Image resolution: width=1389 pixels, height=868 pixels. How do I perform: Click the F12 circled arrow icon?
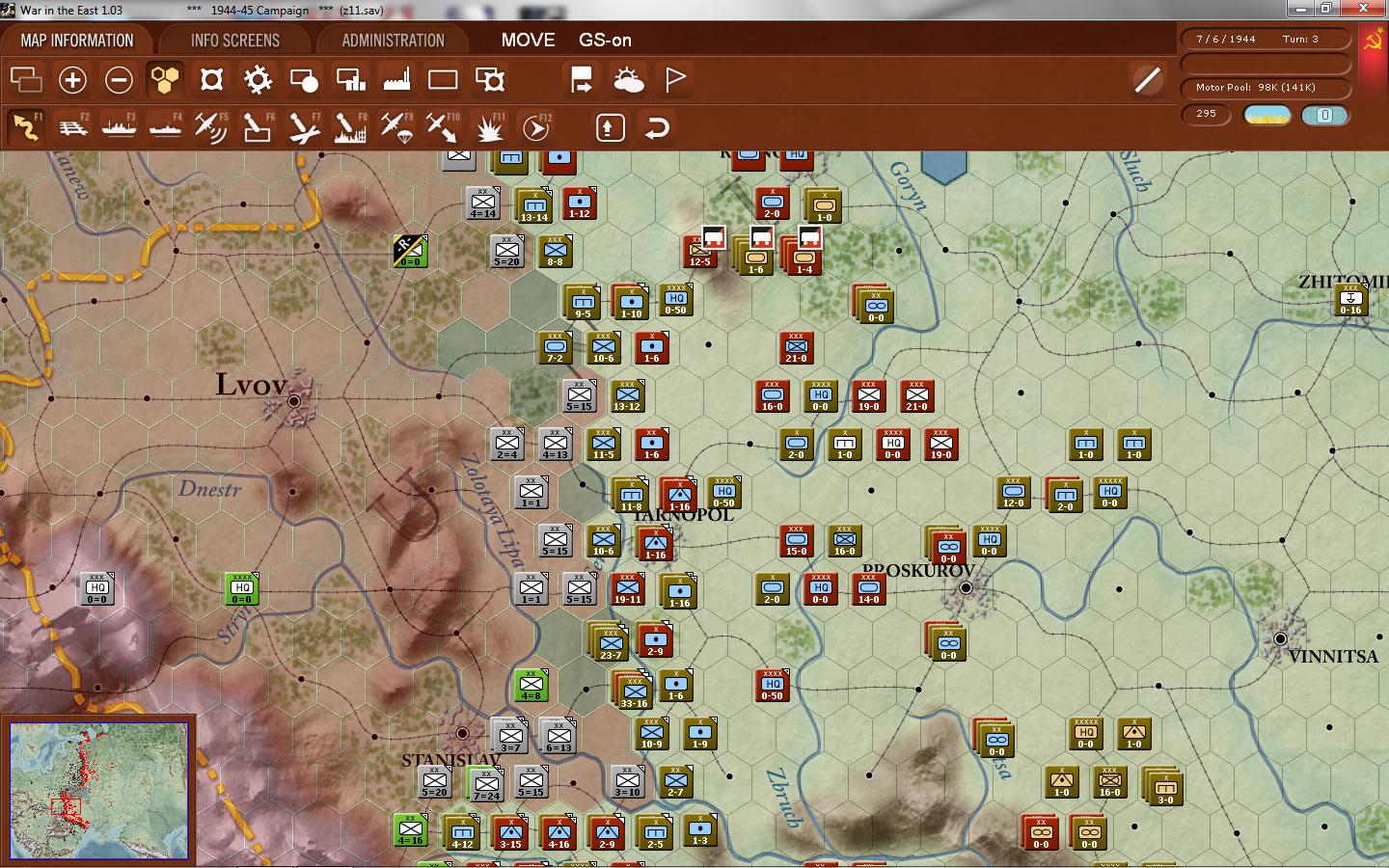coord(535,127)
